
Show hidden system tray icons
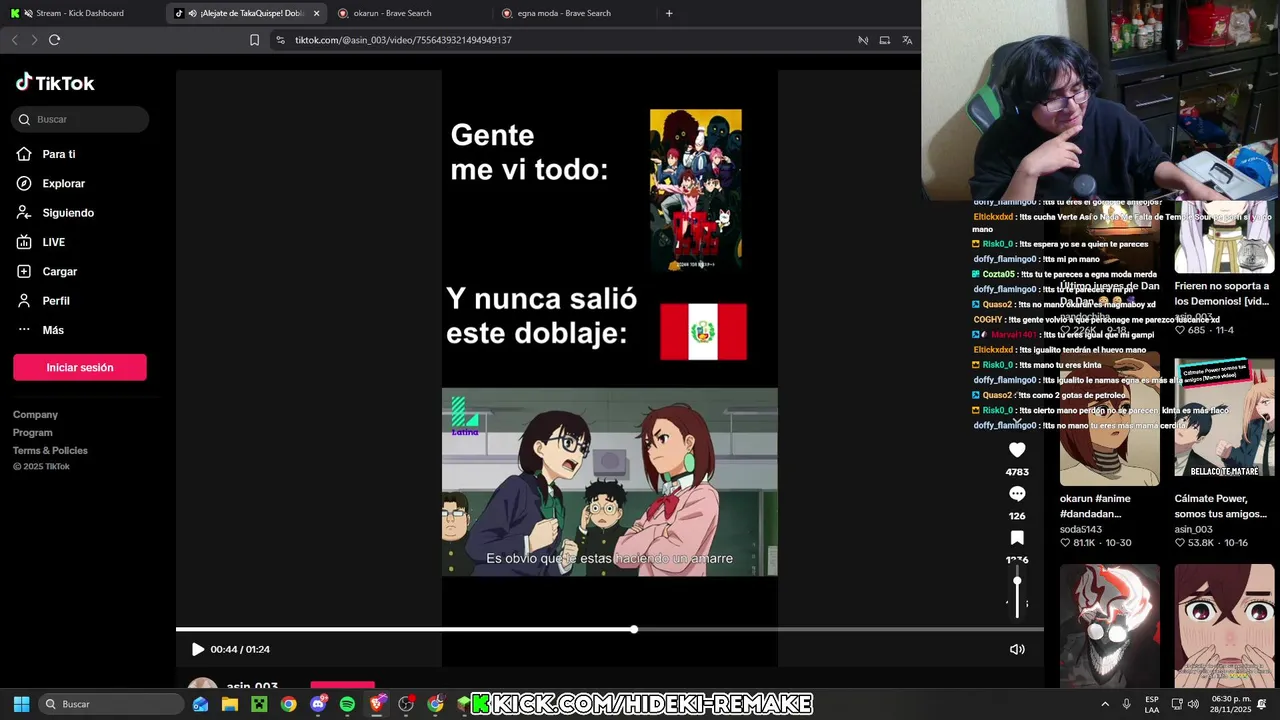1105,704
